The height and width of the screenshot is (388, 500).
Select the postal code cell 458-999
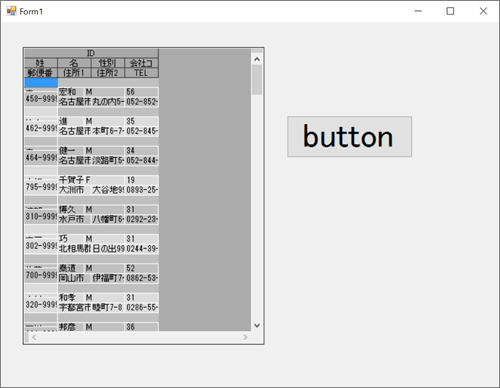pos(41,99)
